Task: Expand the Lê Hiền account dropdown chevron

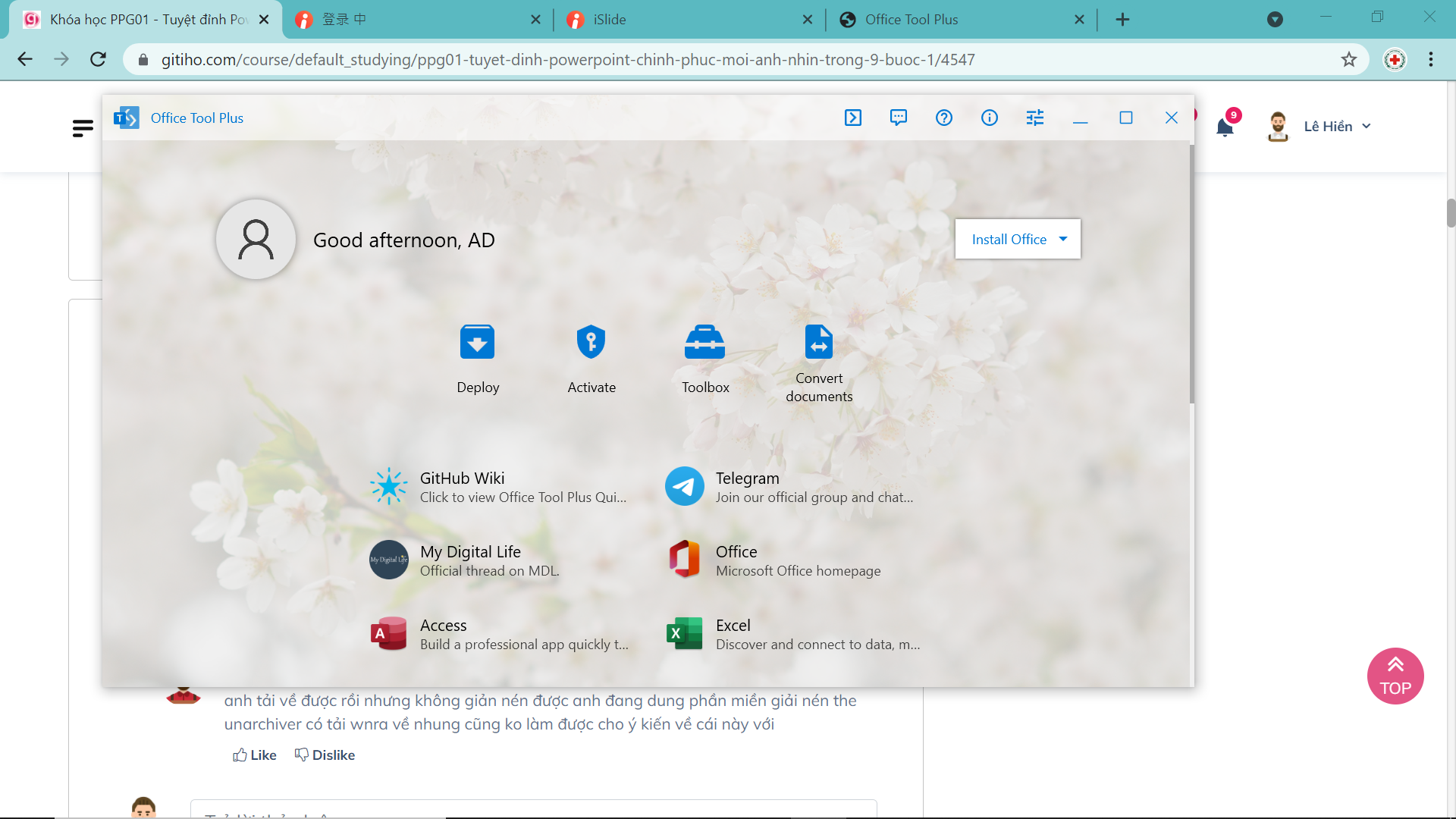Action: [1367, 127]
